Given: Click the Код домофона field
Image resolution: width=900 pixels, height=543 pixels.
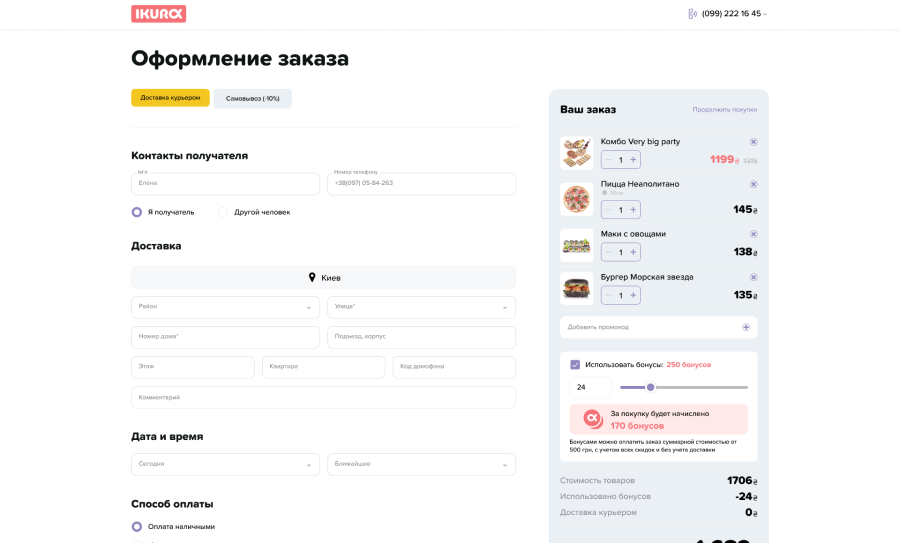Looking at the screenshot, I should click(454, 367).
